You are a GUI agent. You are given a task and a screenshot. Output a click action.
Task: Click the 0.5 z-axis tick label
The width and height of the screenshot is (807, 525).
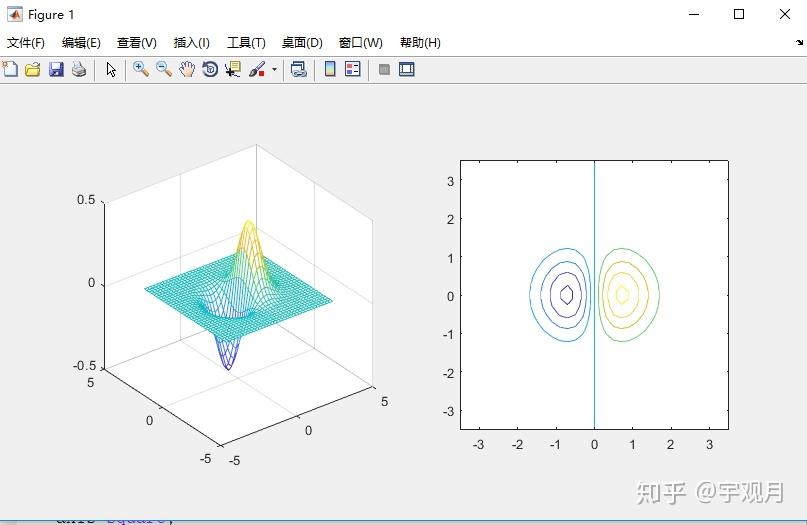tap(86, 200)
